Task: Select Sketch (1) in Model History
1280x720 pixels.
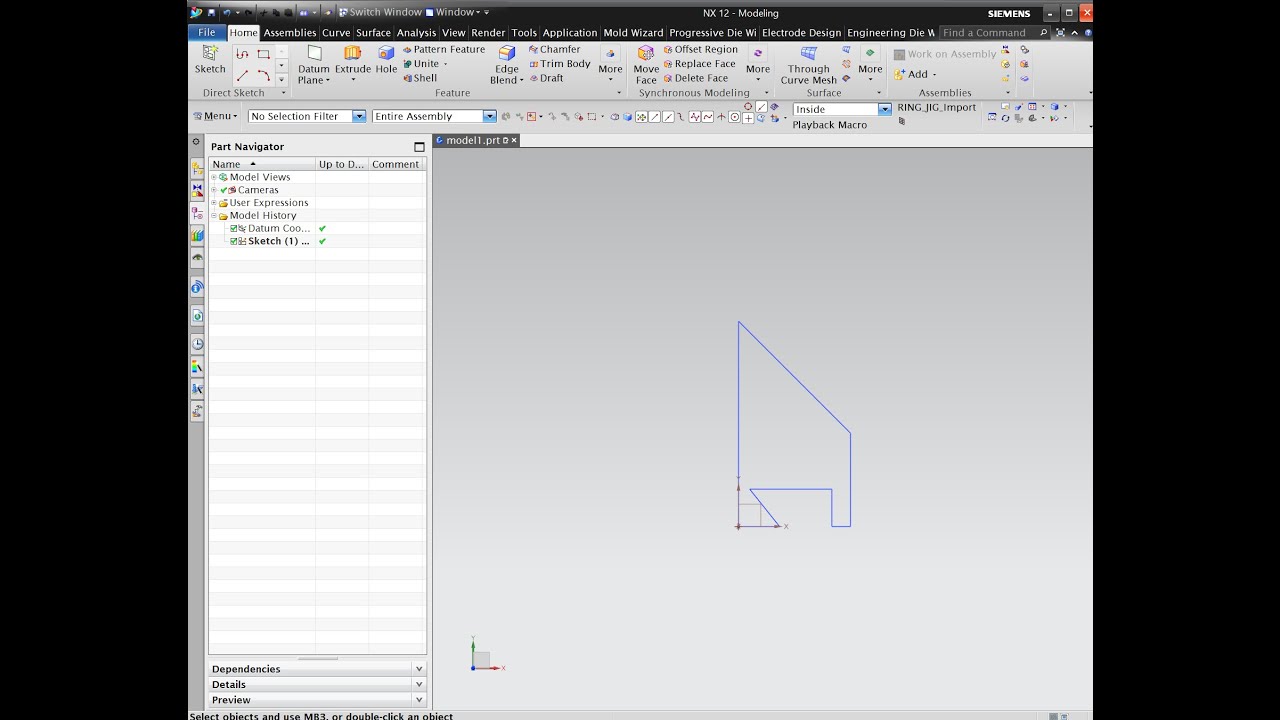Action: (278, 241)
